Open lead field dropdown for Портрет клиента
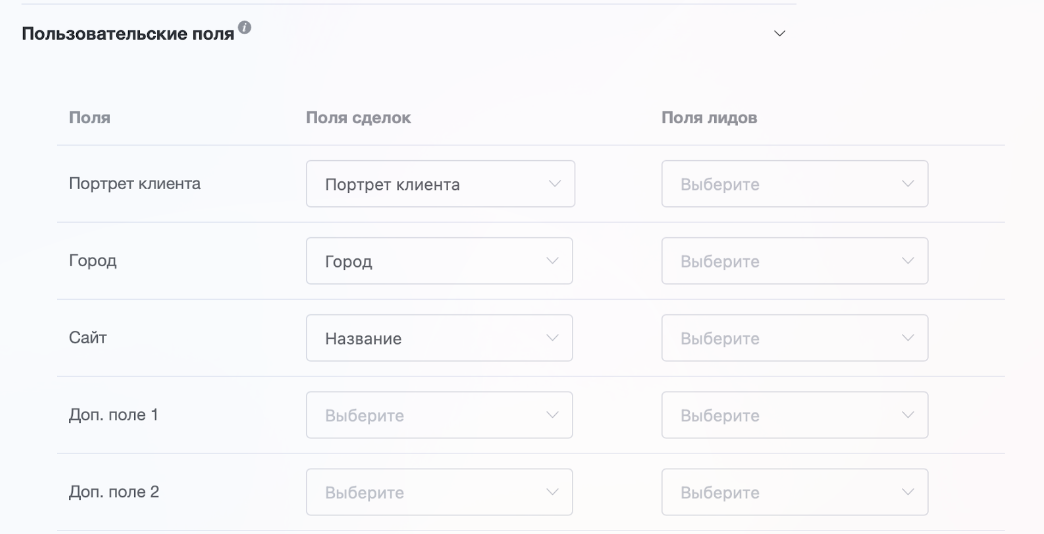This screenshot has height=534, width=1044. click(795, 184)
